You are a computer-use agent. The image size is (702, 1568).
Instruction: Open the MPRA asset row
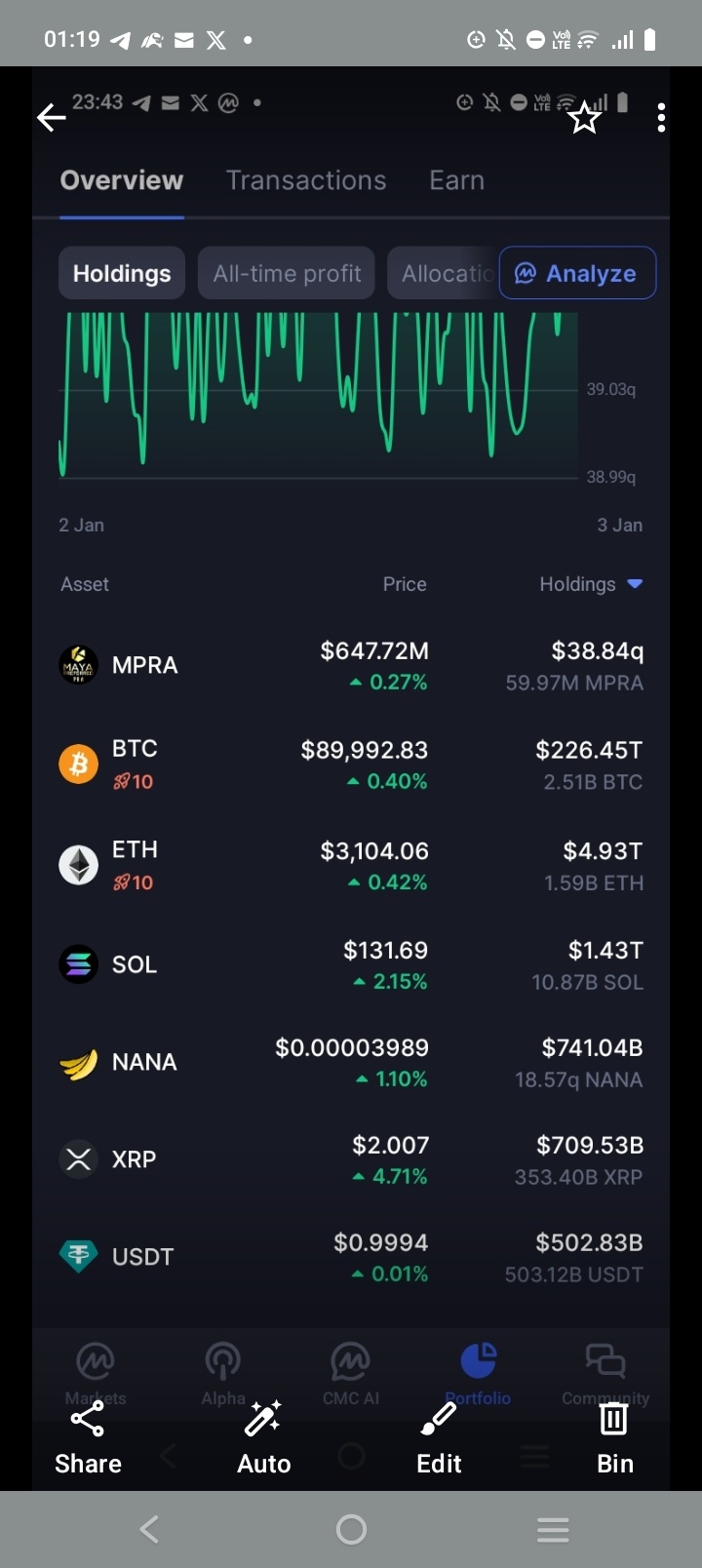pyautogui.click(x=351, y=666)
